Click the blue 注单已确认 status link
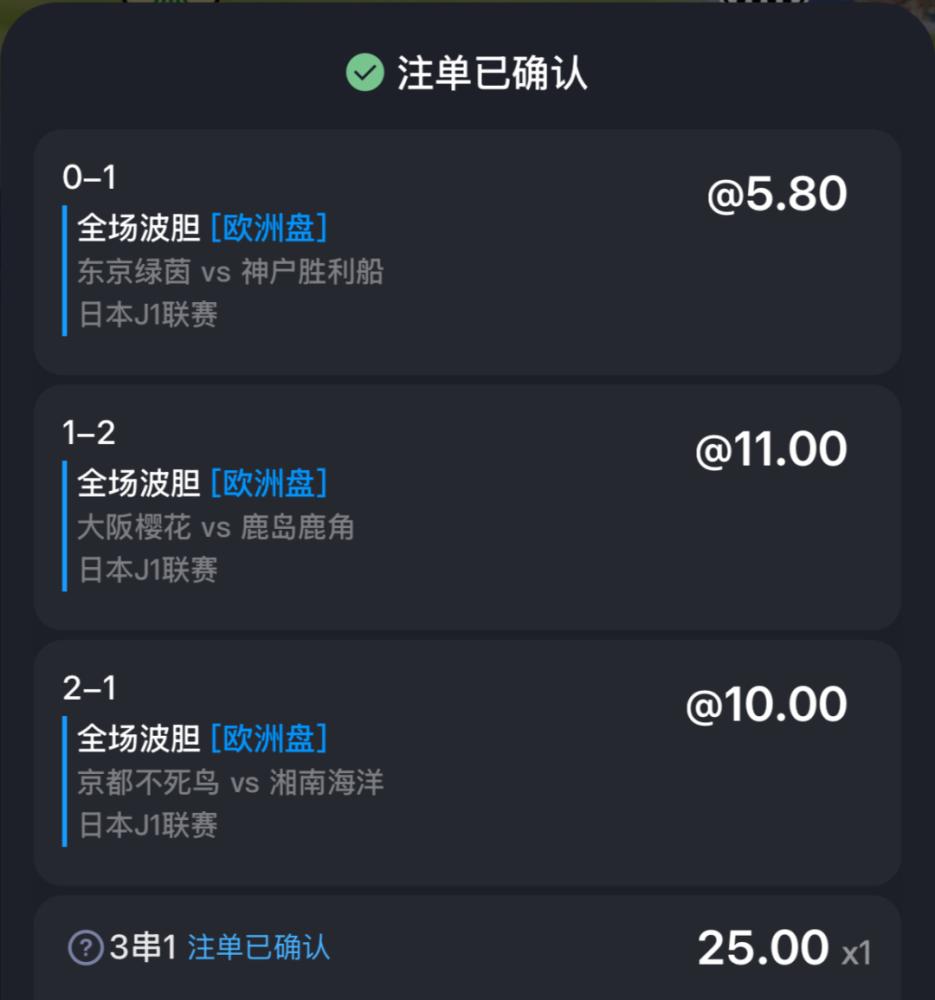 click(x=258, y=947)
